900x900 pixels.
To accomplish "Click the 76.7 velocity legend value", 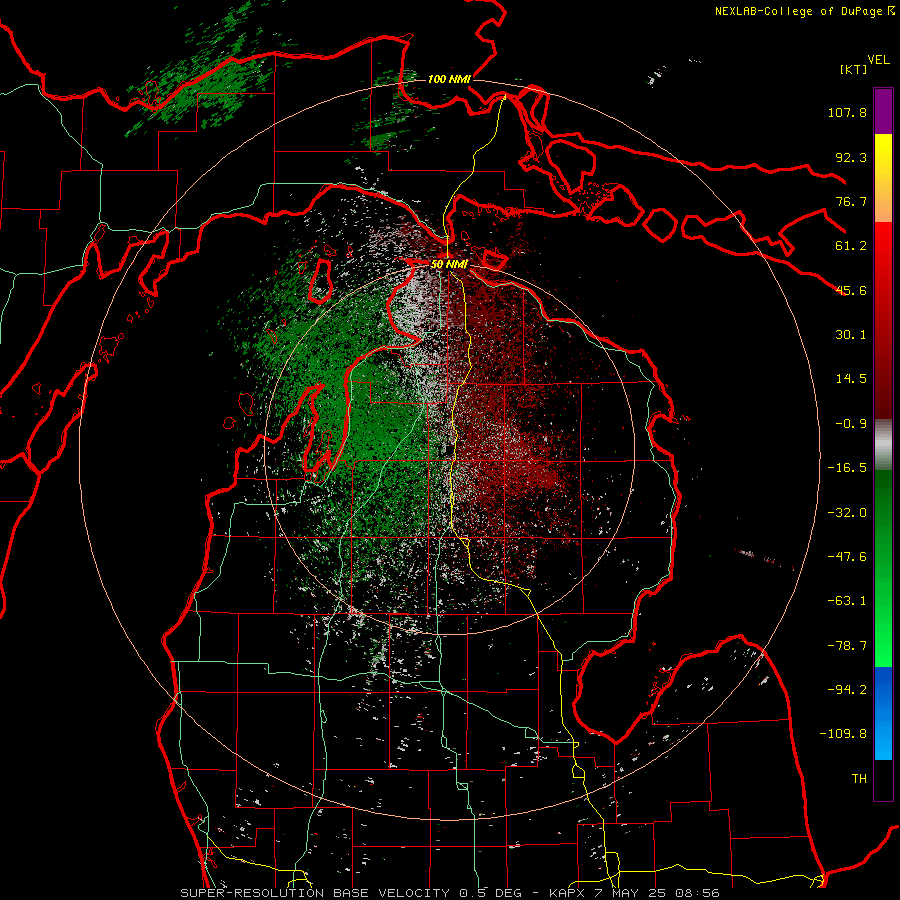I will (x=851, y=201).
